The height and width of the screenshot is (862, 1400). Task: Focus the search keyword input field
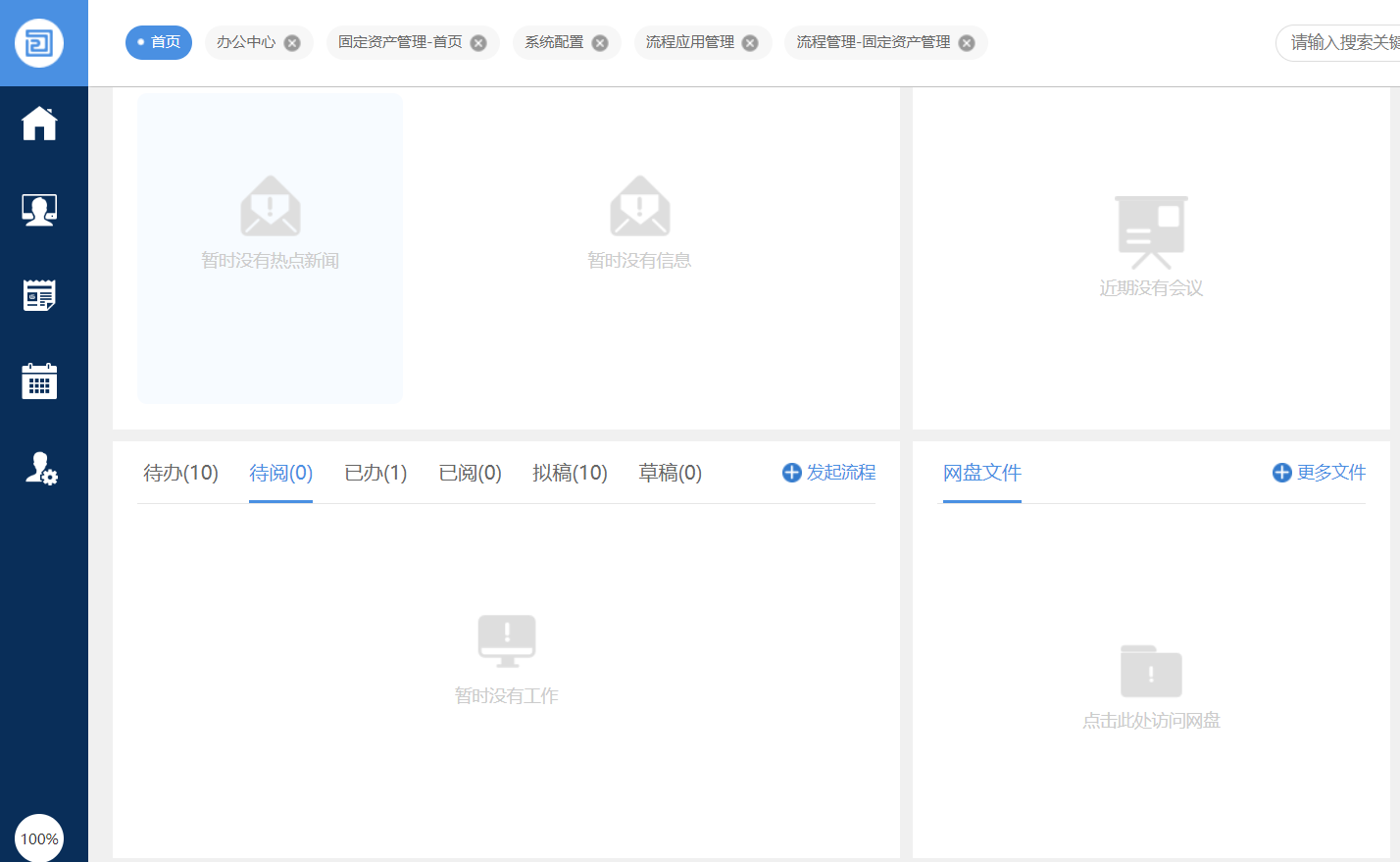pyautogui.click(x=1338, y=43)
